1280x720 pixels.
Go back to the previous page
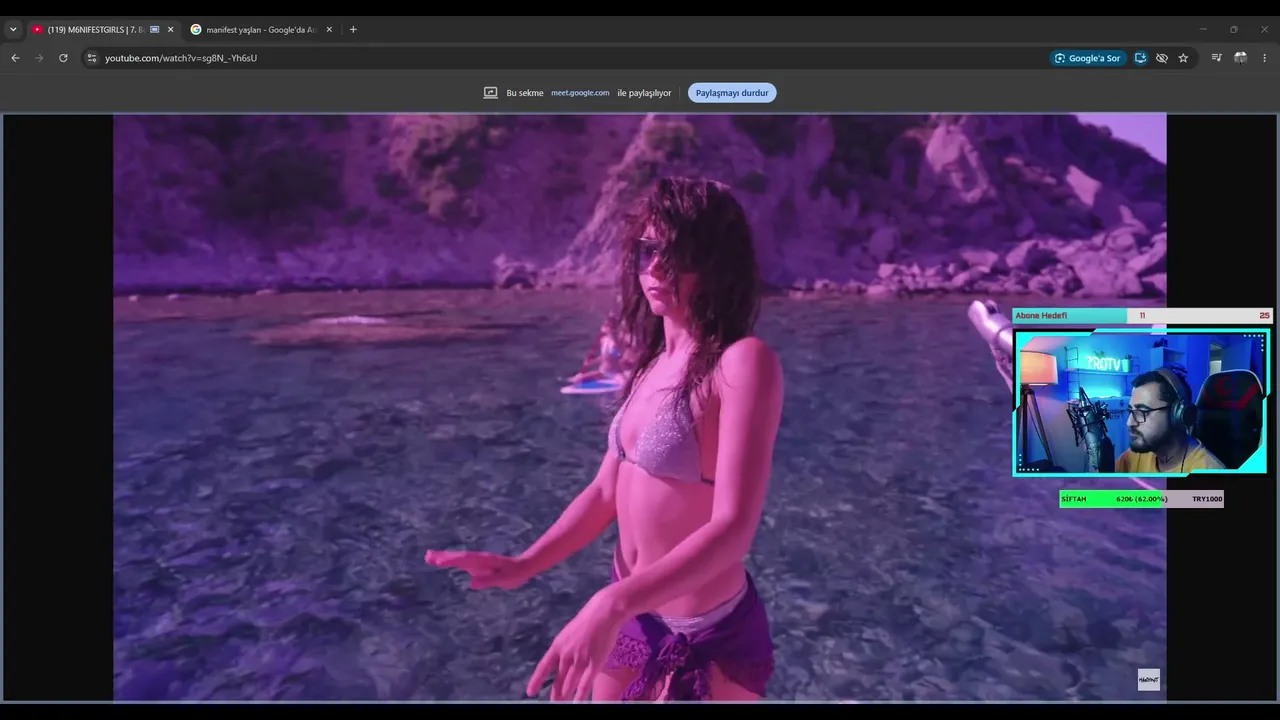[x=15, y=58]
